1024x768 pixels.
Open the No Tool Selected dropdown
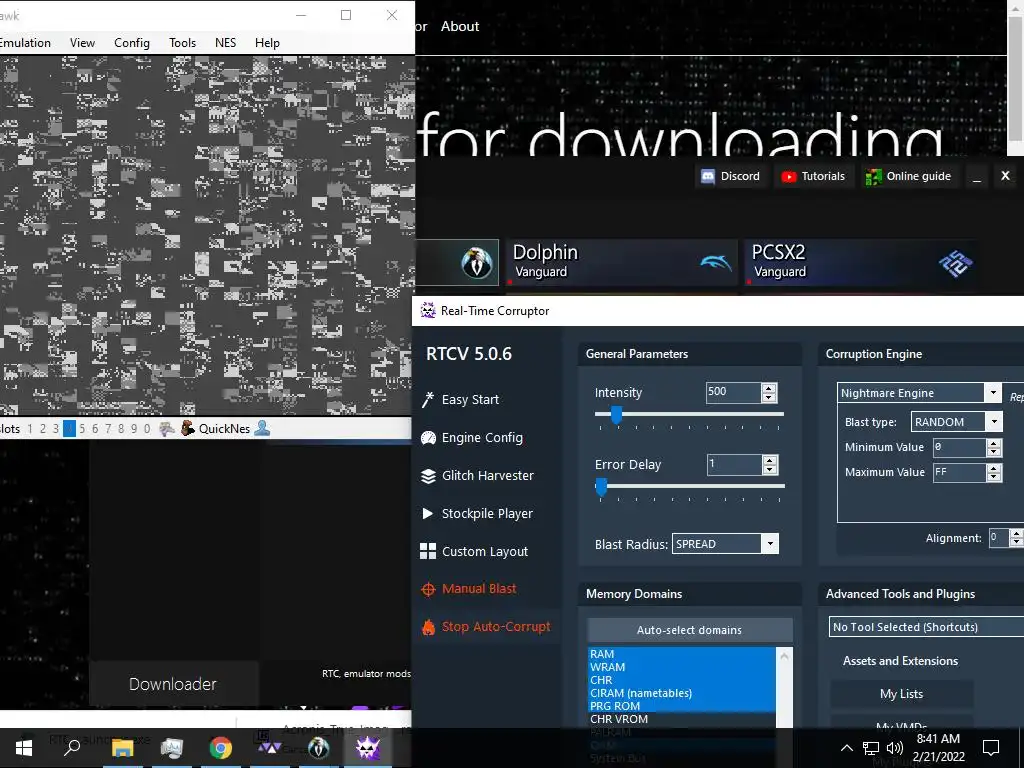pos(927,627)
